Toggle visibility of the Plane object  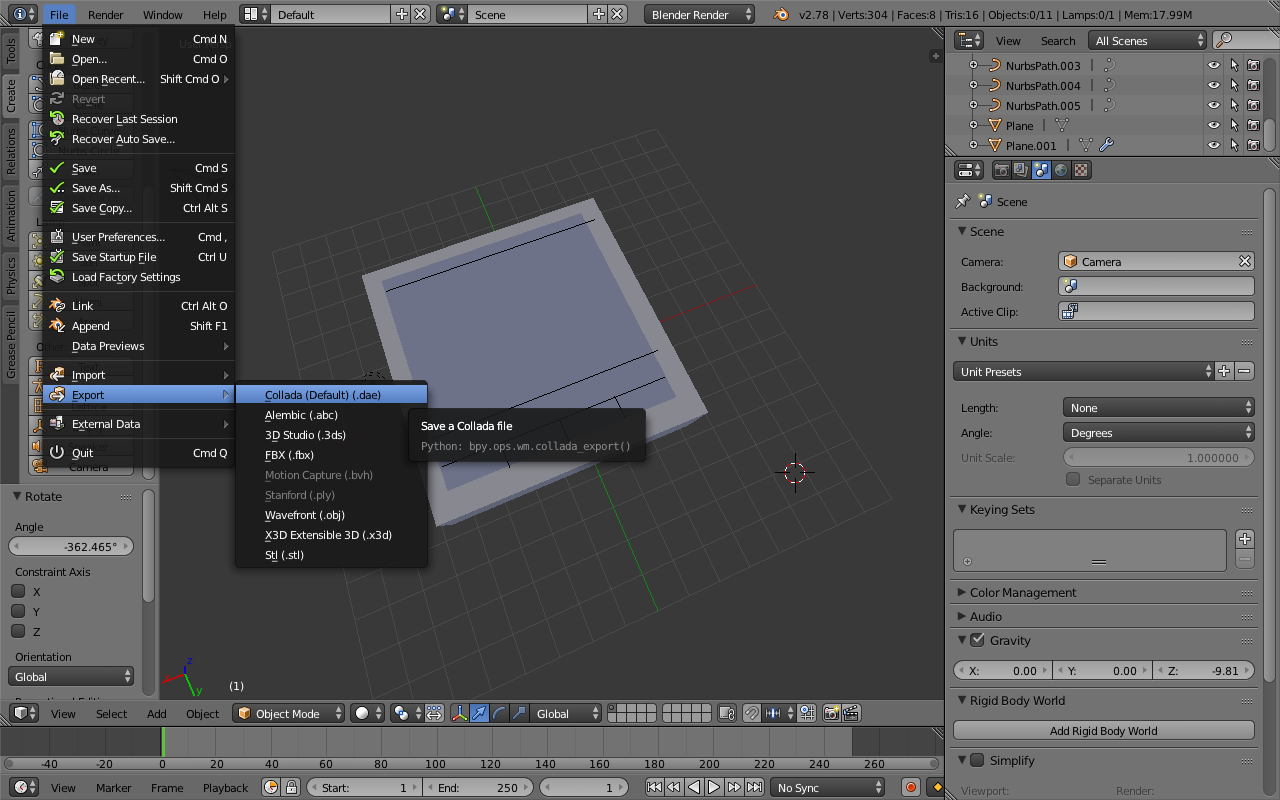(x=1213, y=125)
